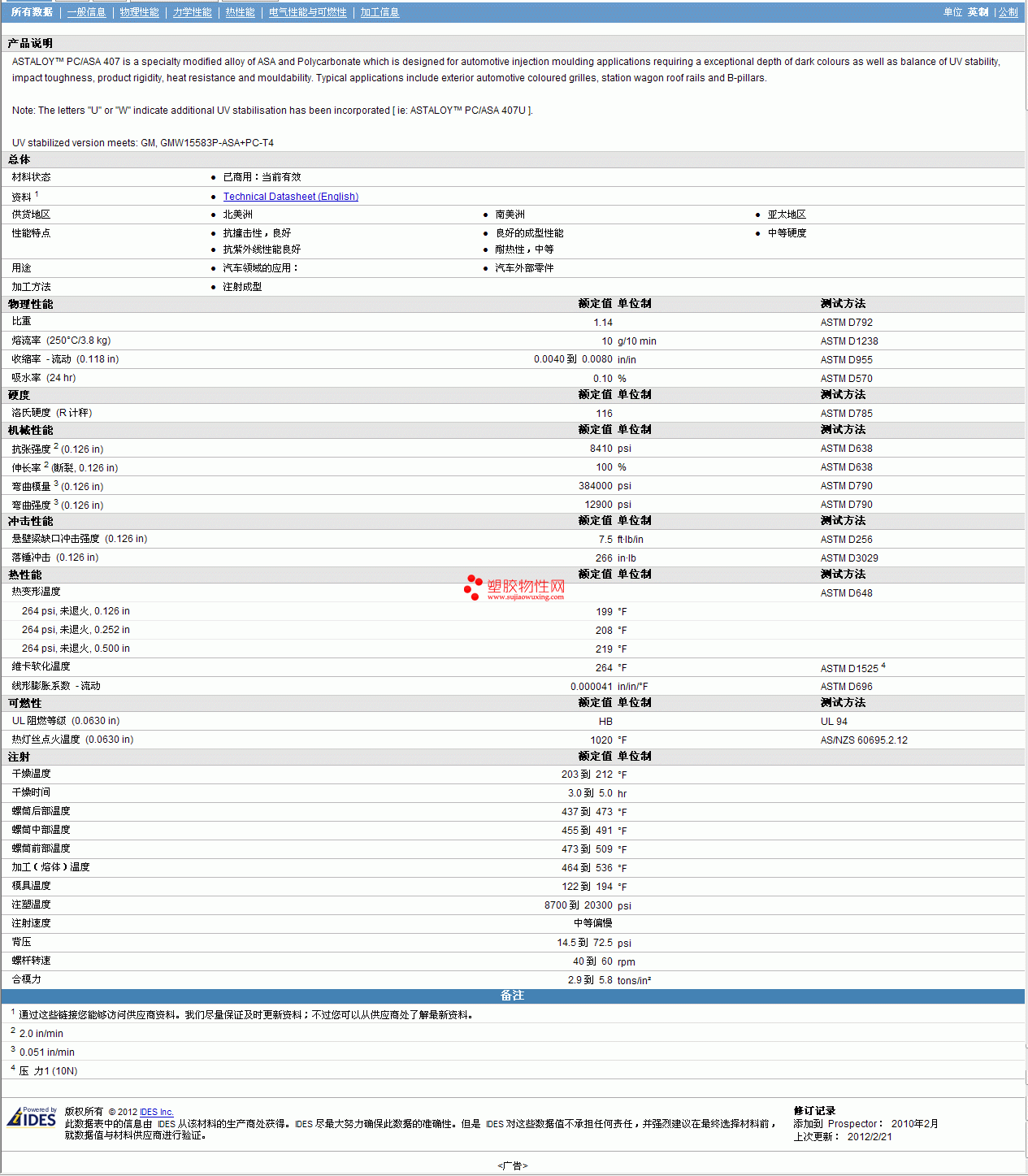Viewport: 1028px width, 1176px height.
Task: Click the 修订记录 heading
Action: tap(814, 1111)
